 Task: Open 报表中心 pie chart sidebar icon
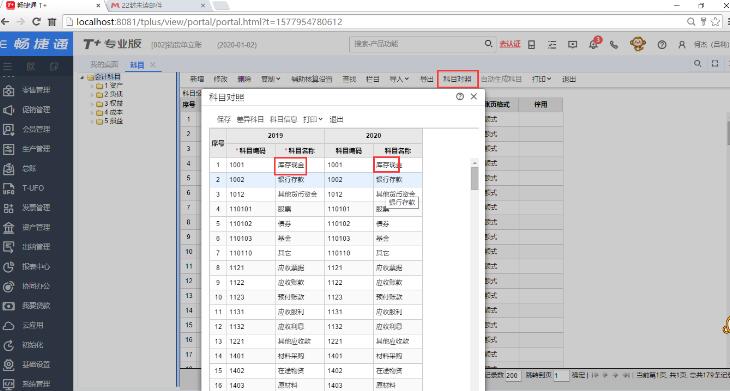click(9, 267)
